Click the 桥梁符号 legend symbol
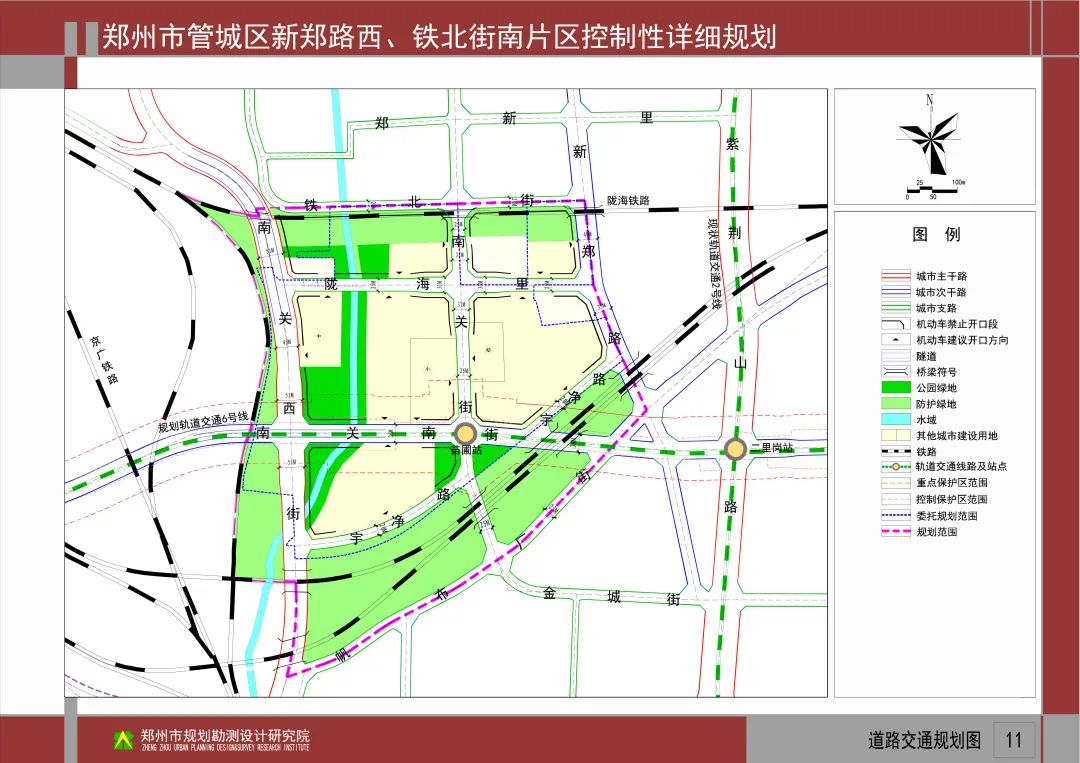Screen dimensions: 1080x763 pos(896,372)
